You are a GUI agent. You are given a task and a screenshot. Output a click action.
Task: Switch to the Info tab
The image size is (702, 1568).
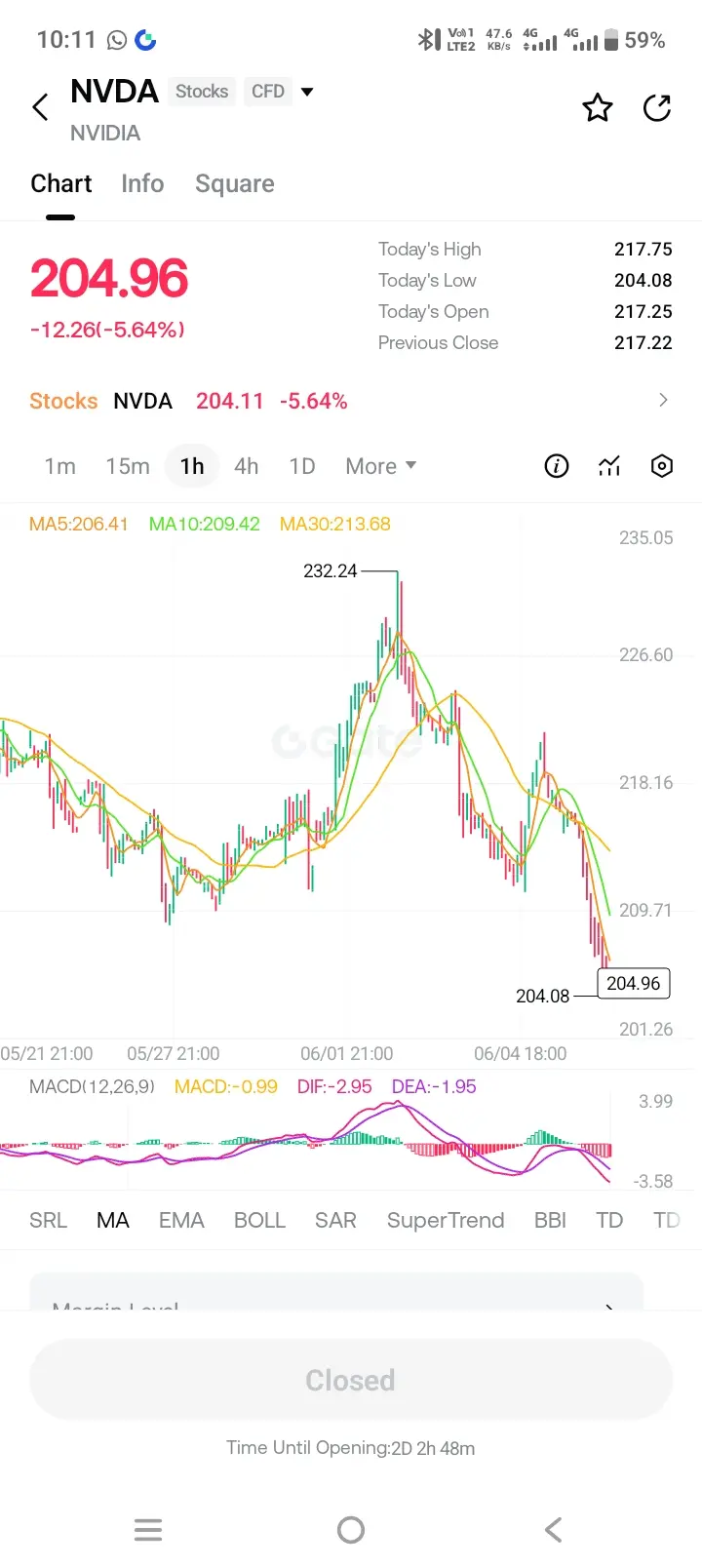point(142,183)
